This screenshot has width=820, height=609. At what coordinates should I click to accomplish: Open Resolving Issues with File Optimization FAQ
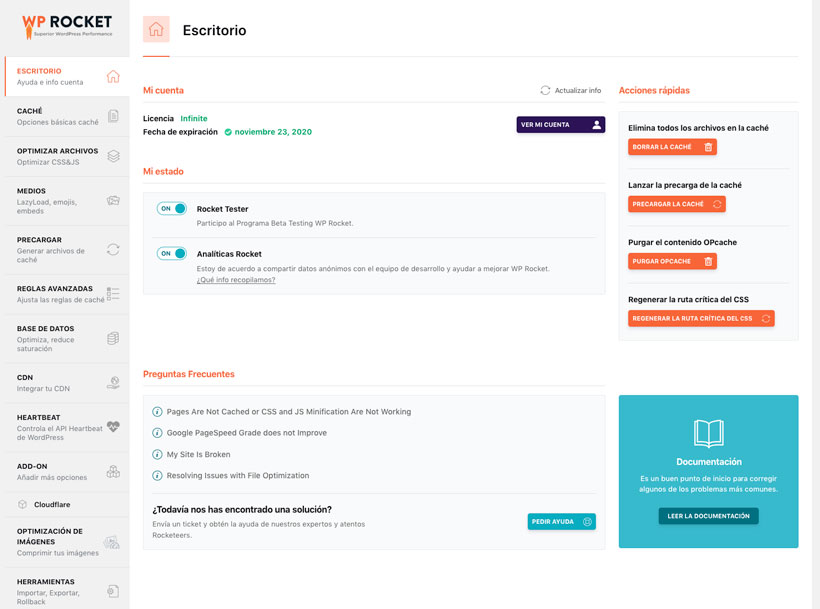click(x=238, y=475)
